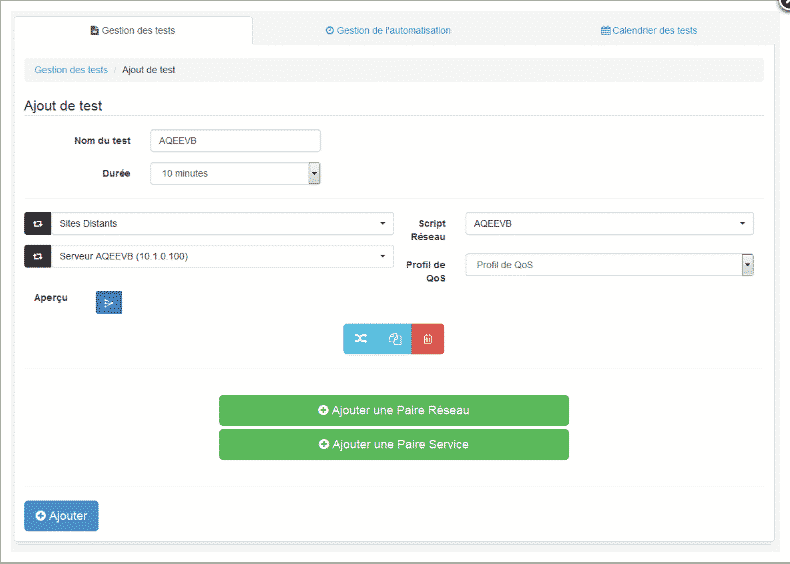This screenshot has height=564, width=790.
Task: Open the Calendrier des tests tab
Action: point(649,30)
